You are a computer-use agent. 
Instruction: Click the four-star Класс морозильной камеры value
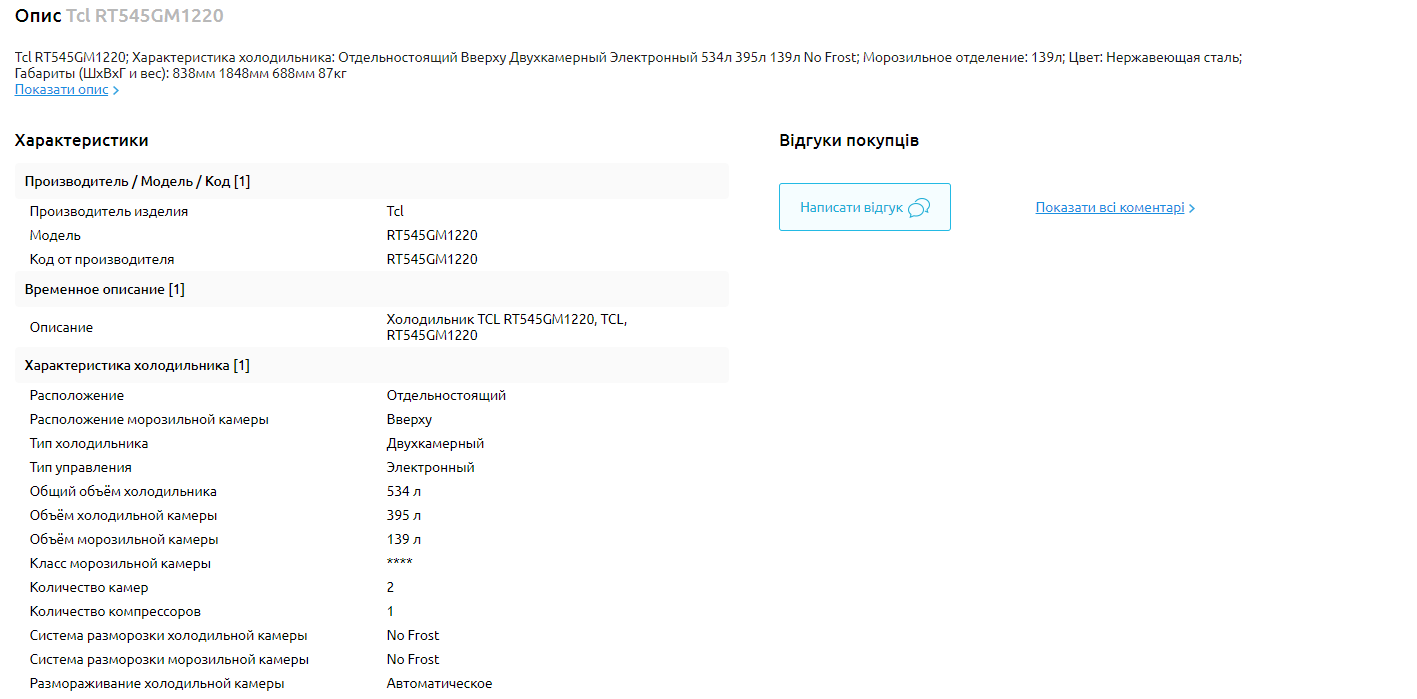click(399, 563)
